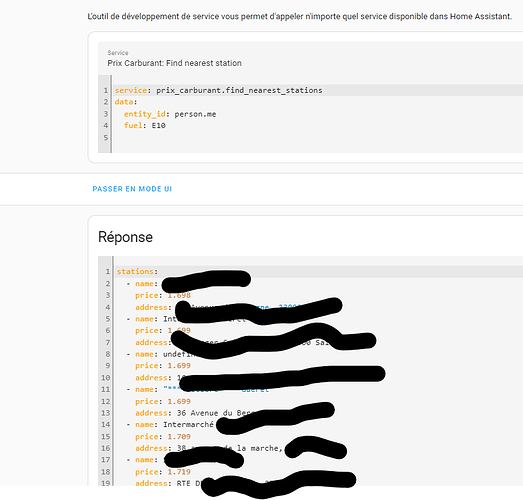The height and width of the screenshot is (500, 523).
Task: Click the price 1.719 value
Action: [179, 472]
